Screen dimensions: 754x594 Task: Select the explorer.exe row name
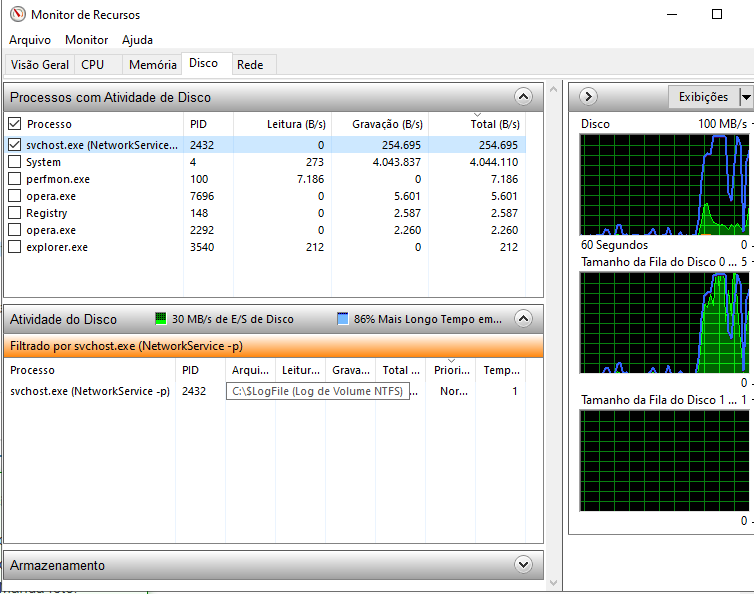(57, 247)
